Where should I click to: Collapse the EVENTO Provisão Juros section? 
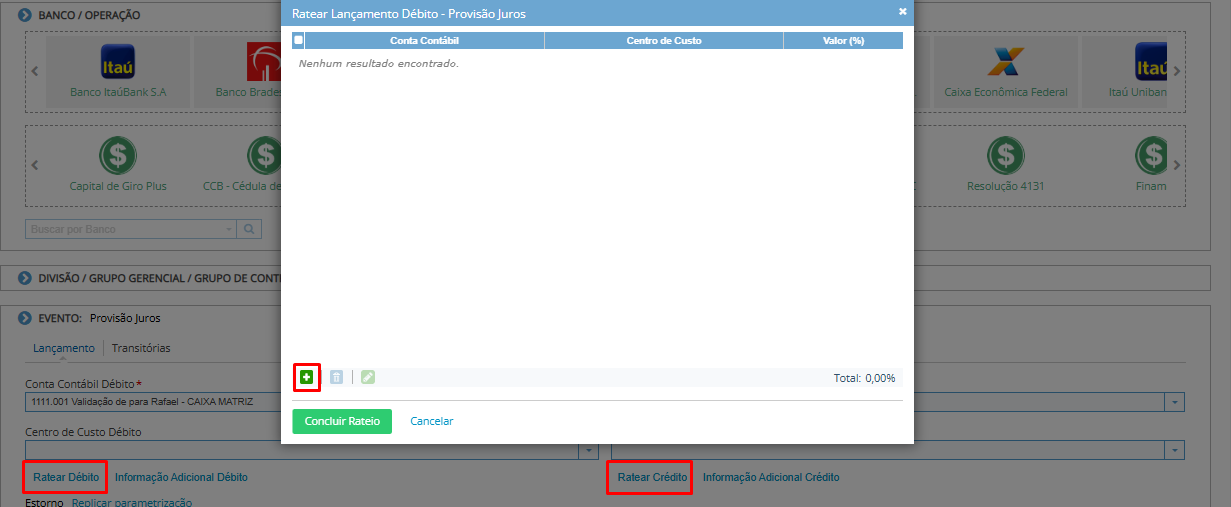(25, 318)
